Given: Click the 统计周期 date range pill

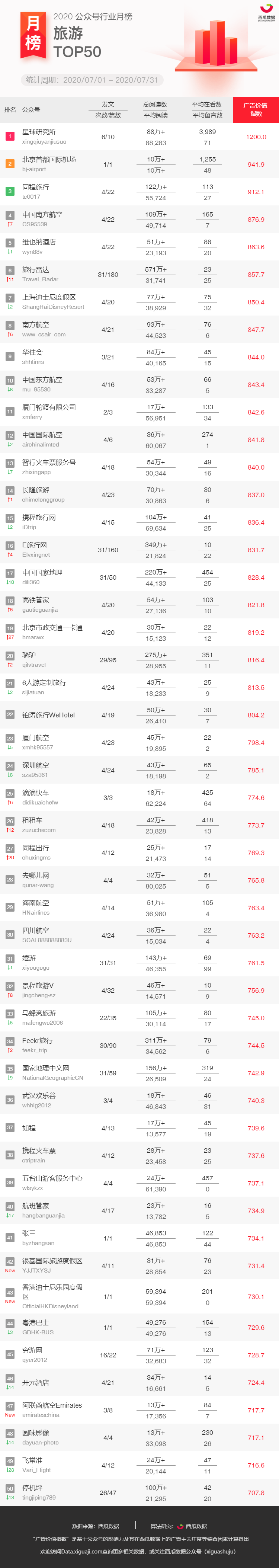Looking at the screenshot, I should pos(92,80).
